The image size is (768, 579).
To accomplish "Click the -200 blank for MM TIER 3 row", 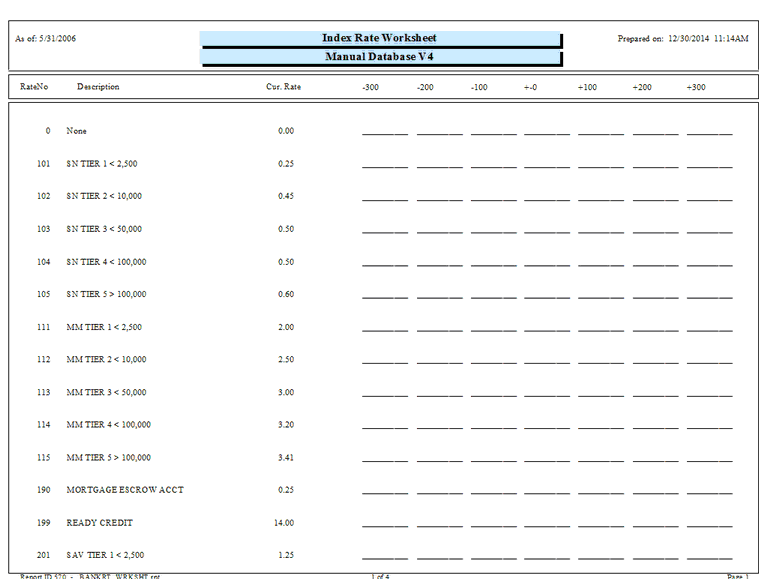I will pos(439,394).
